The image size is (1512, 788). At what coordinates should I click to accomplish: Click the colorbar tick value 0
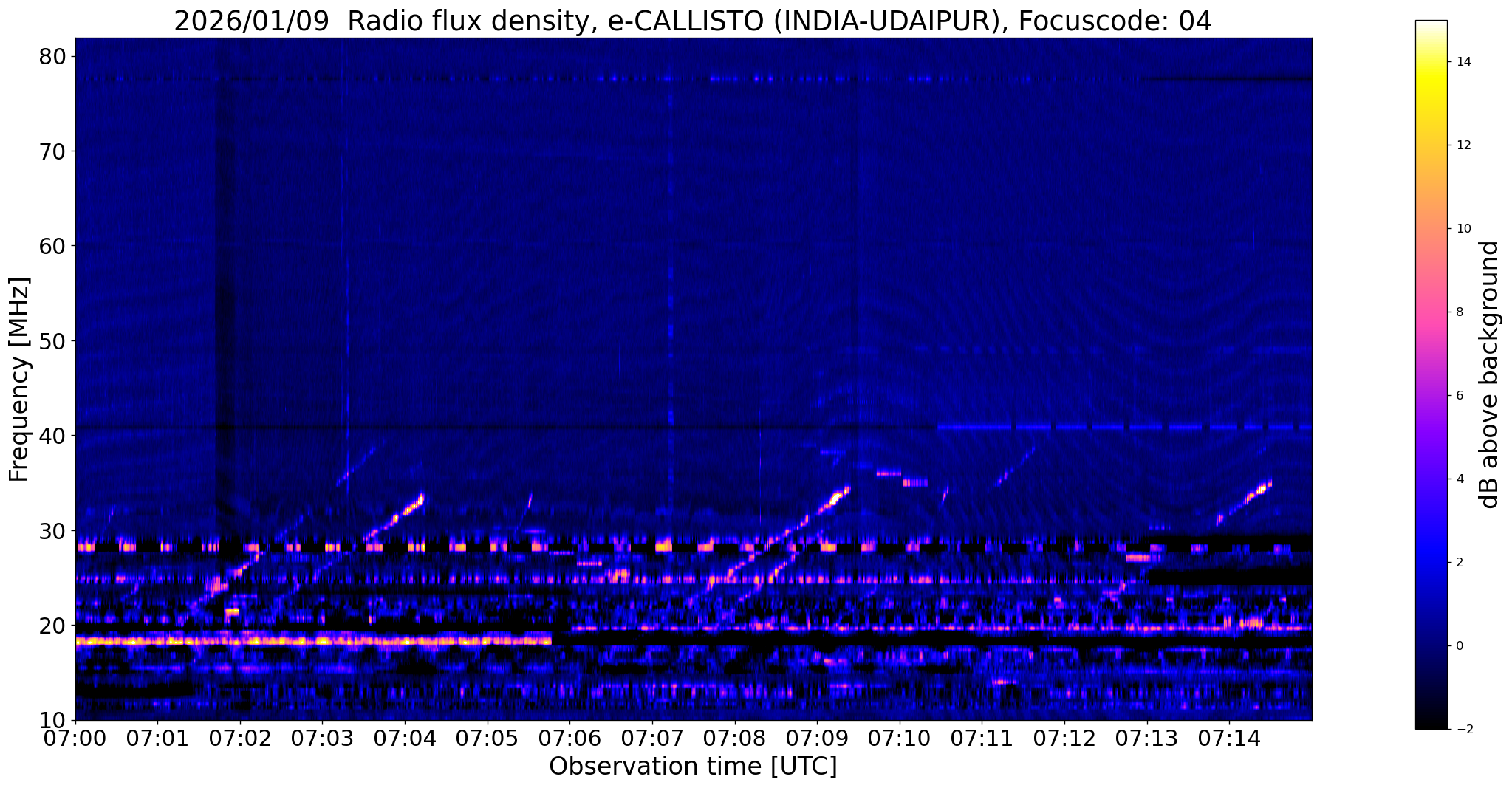click(1458, 645)
